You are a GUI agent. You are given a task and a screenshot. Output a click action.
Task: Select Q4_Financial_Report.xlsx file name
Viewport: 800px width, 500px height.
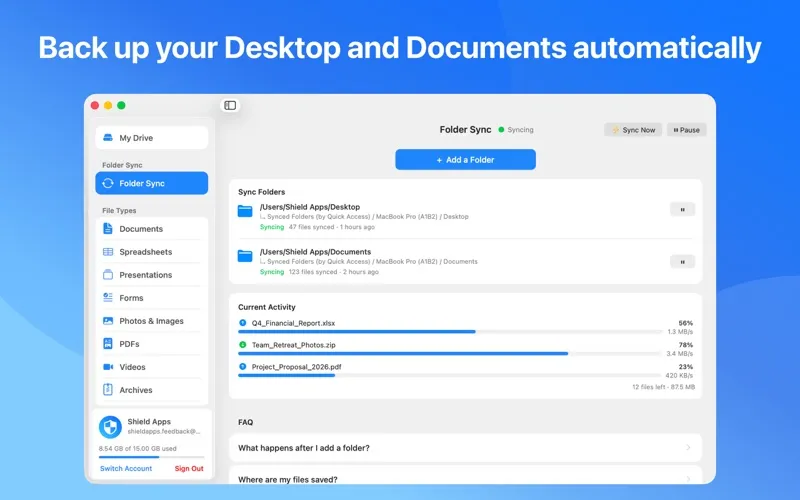tap(293, 323)
